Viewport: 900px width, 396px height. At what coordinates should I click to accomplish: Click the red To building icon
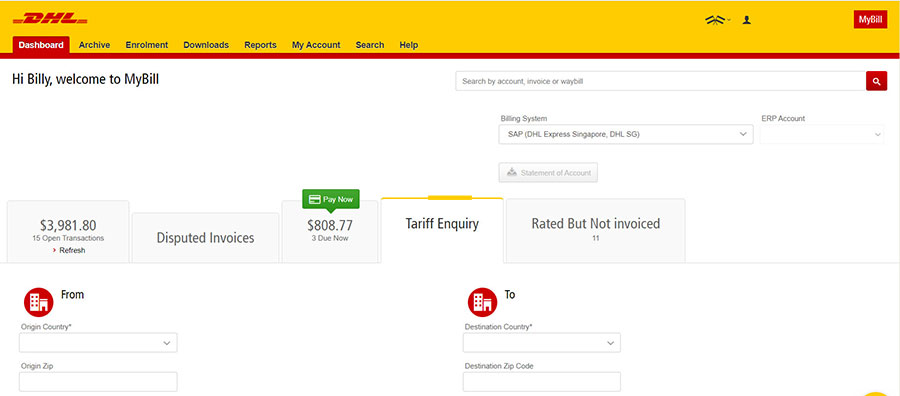point(482,302)
